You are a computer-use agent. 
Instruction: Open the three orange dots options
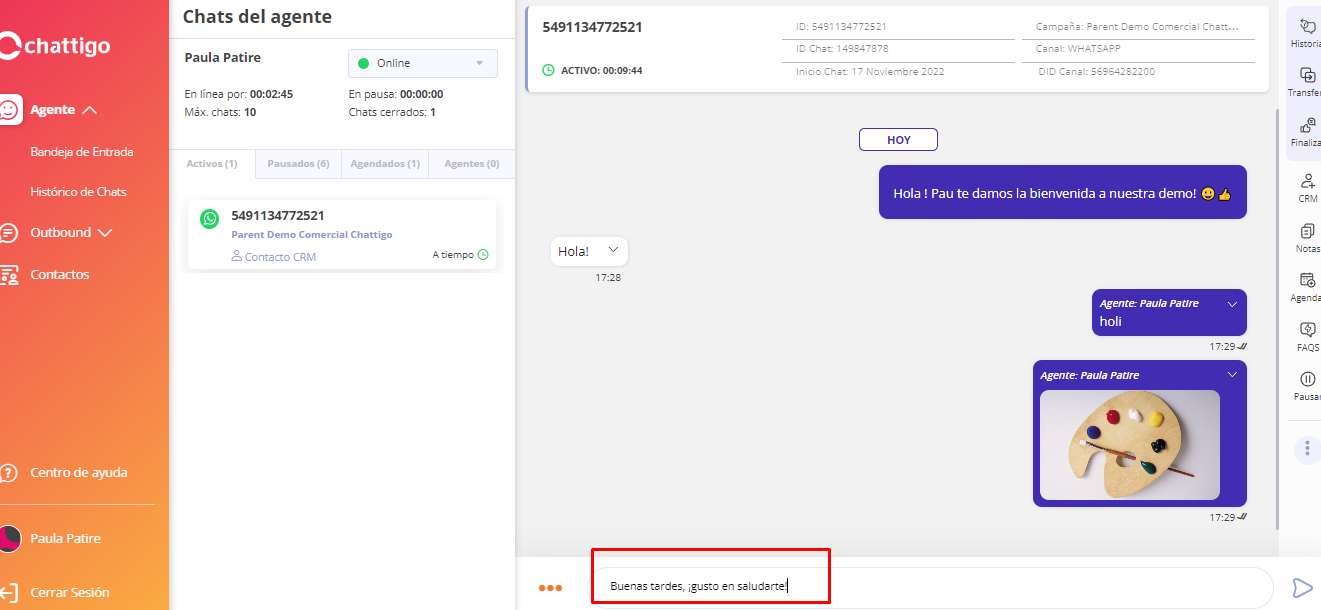(550, 588)
